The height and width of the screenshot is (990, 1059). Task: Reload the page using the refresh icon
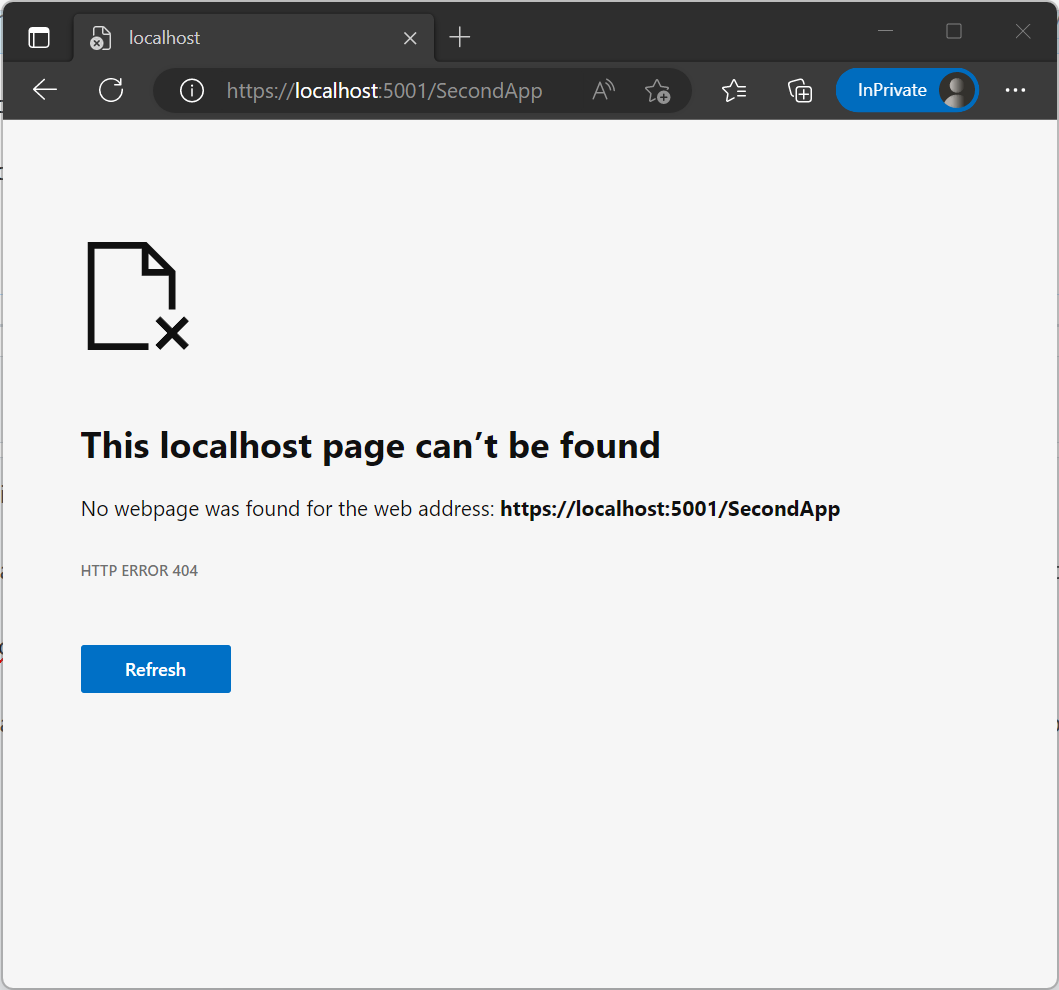tap(110, 90)
